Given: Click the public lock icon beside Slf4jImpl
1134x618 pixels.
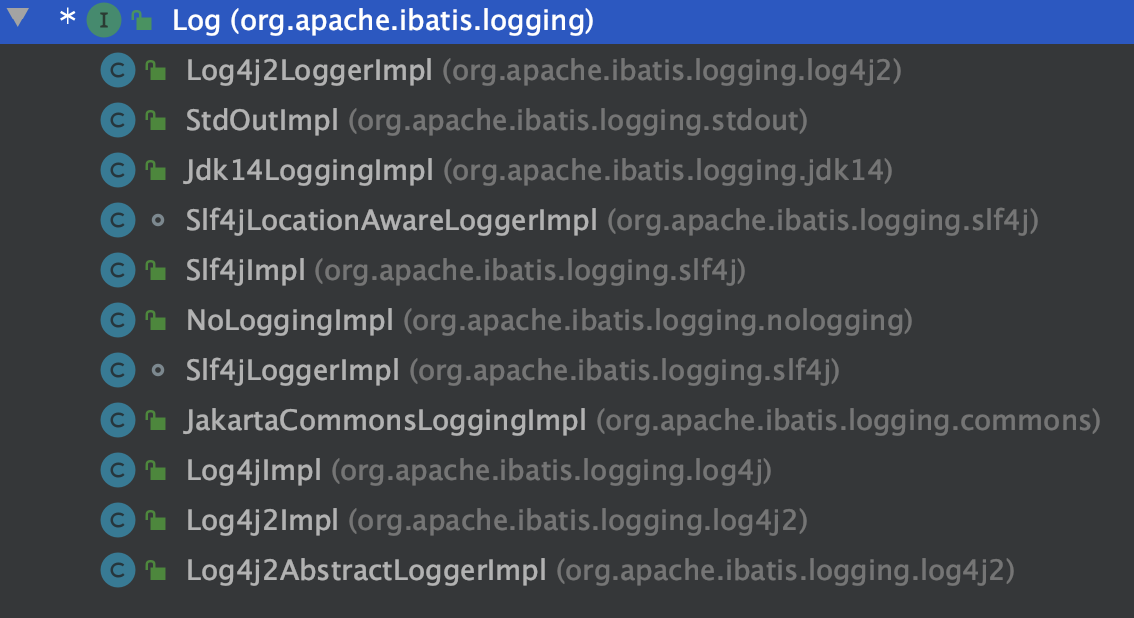Looking at the screenshot, I should pos(155,271).
